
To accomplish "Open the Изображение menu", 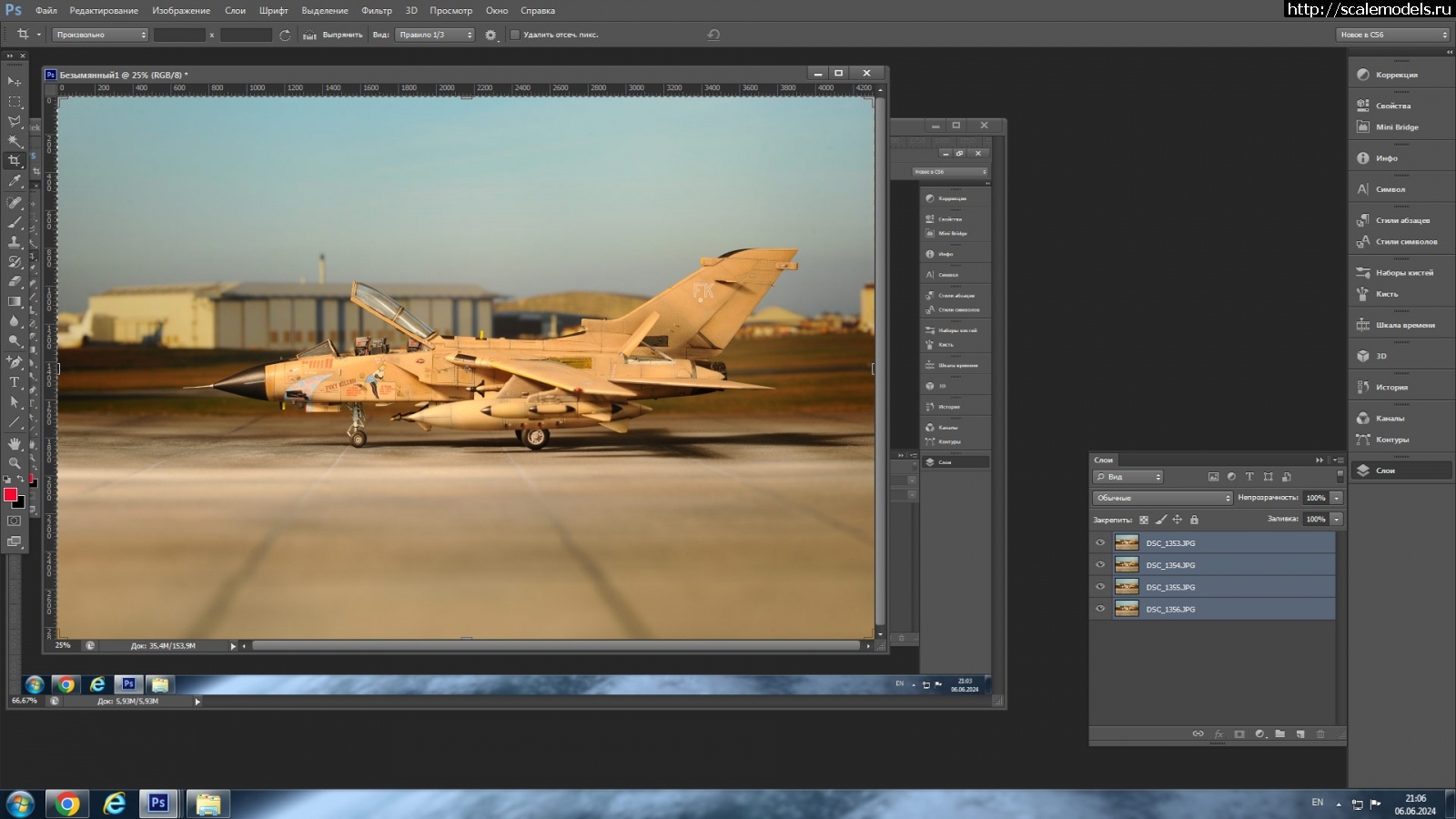I will click(x=181, y=11).
